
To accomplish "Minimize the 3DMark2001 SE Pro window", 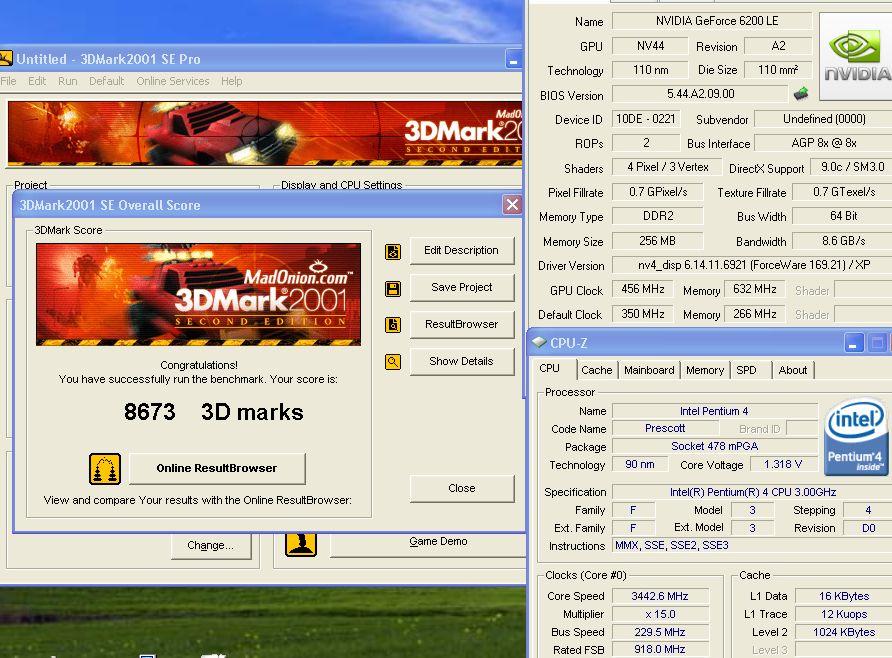I will (x=513, y=59).
